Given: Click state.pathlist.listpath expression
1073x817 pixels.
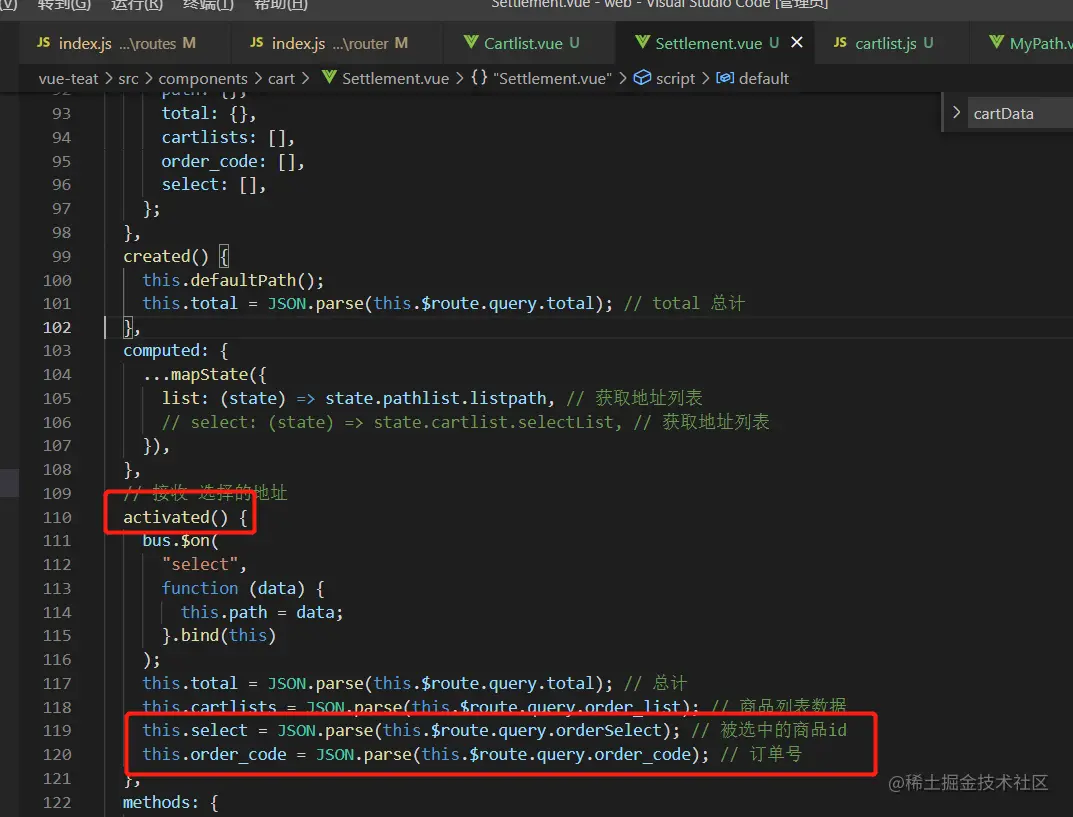Looking at the screenshot, I should point(435,398).
